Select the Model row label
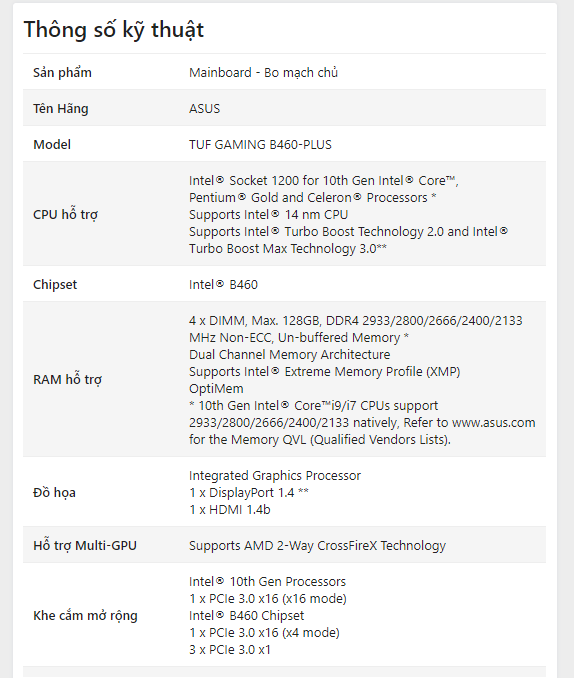This screenshot has height=678, width=574. (x=52, y=144)
